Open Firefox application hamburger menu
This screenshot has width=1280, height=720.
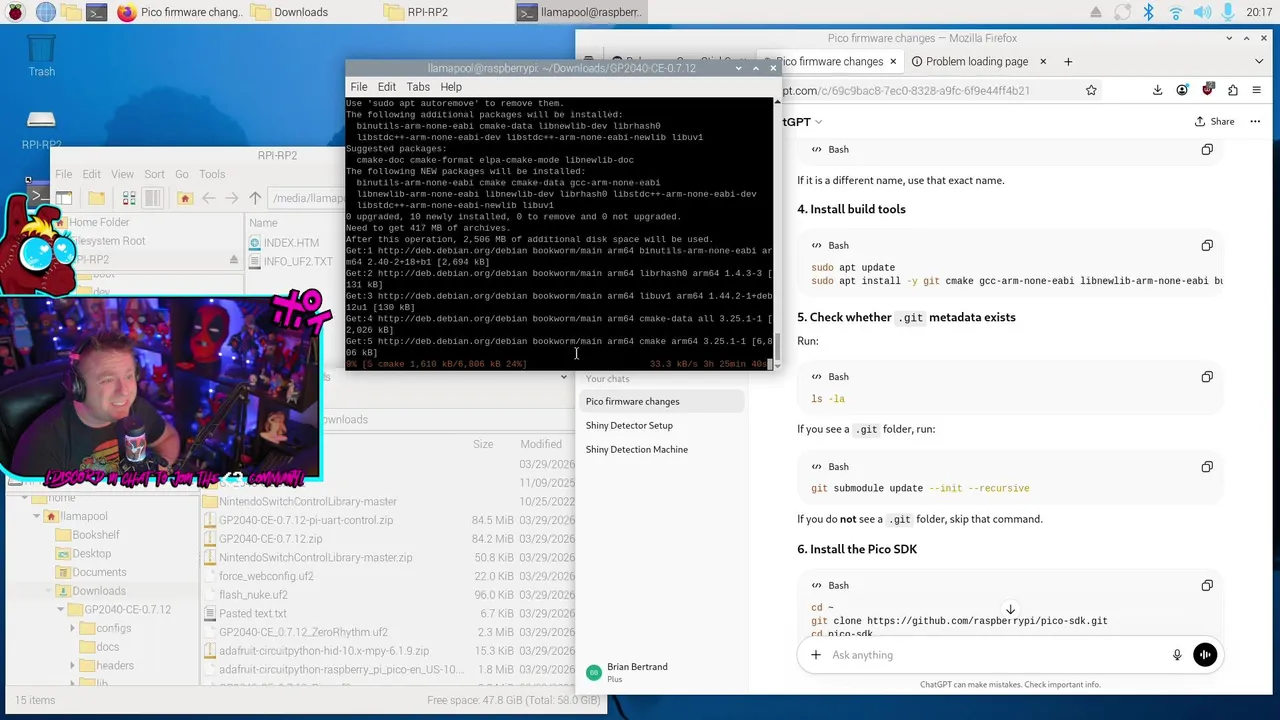1259,90
